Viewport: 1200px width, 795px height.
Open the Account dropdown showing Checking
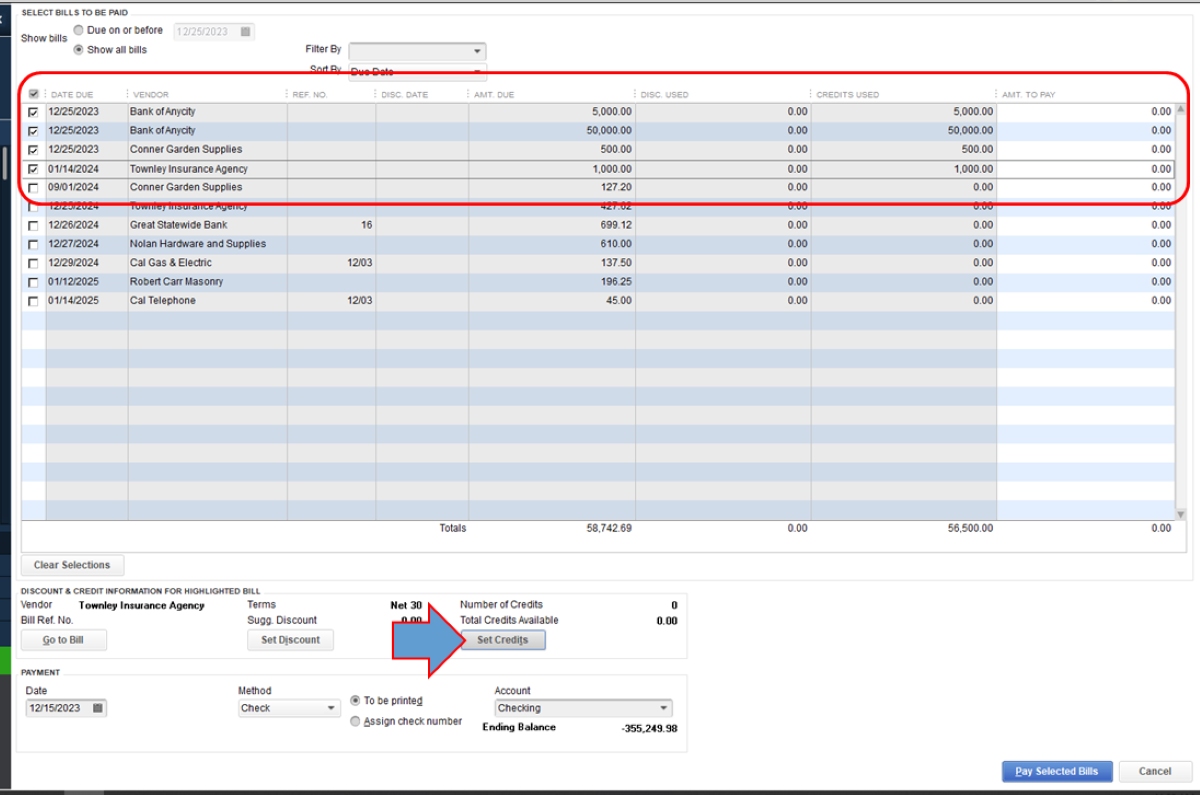point(663,708)
